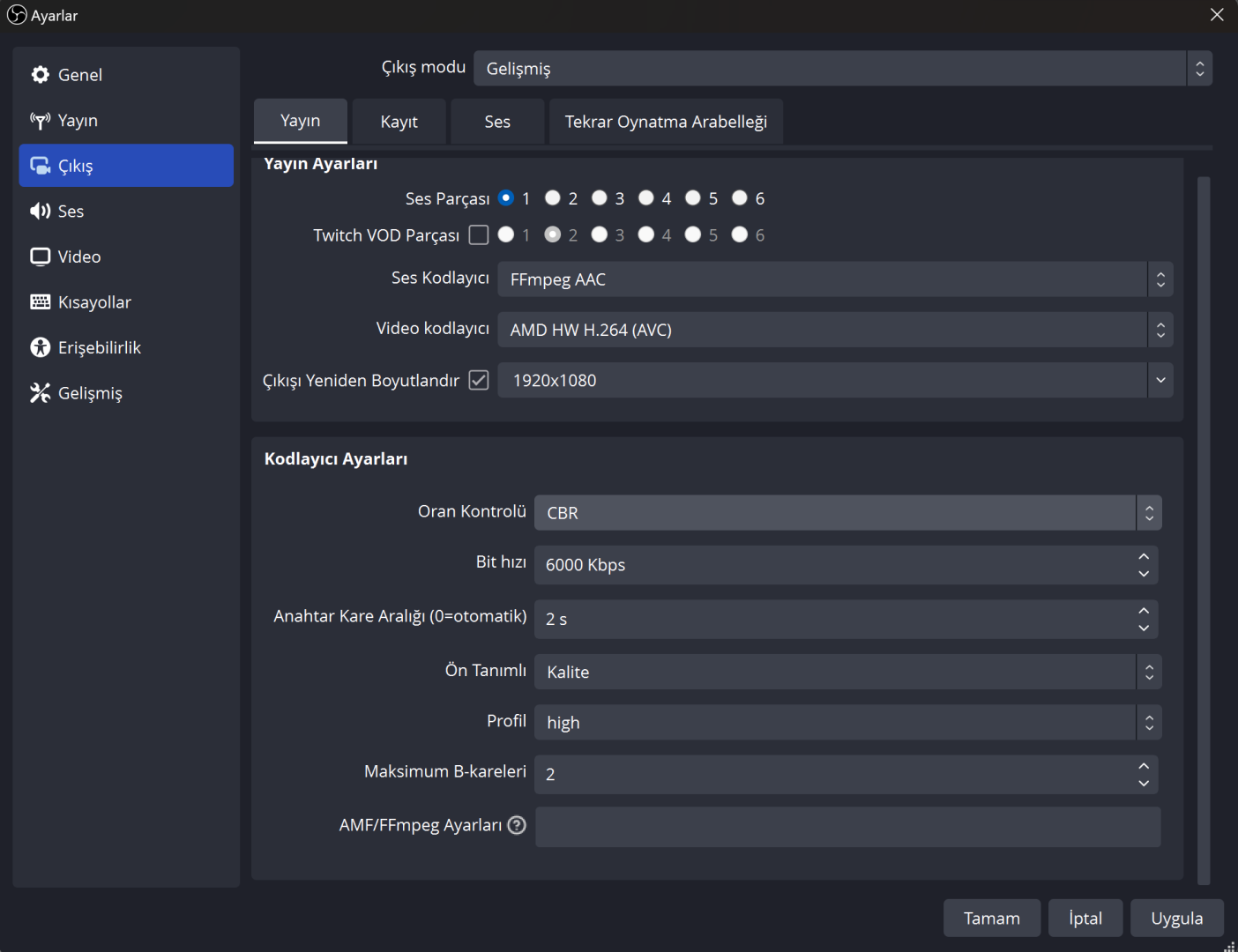Click the Uygula button
The width and height of the screenshot is (1238, 952).
[1176, 919]
